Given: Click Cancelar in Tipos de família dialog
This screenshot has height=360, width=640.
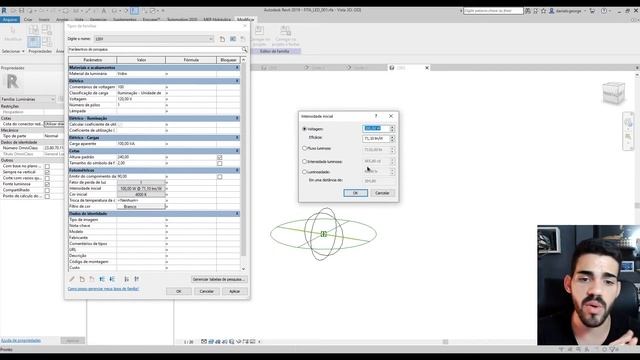Looking at the screenshot, I should [x=207, y=291].
